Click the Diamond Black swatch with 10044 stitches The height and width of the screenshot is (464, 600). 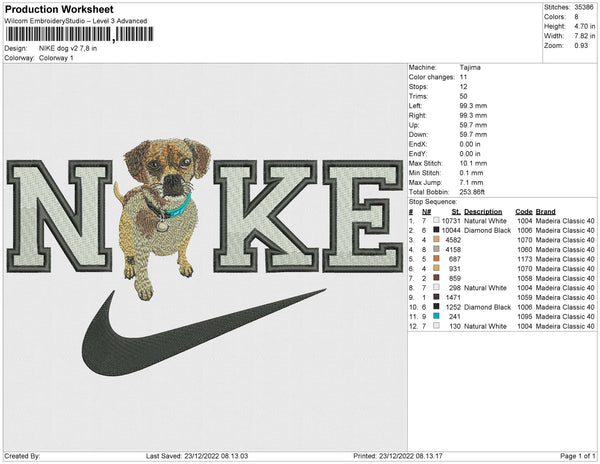(x=436, y=230)
